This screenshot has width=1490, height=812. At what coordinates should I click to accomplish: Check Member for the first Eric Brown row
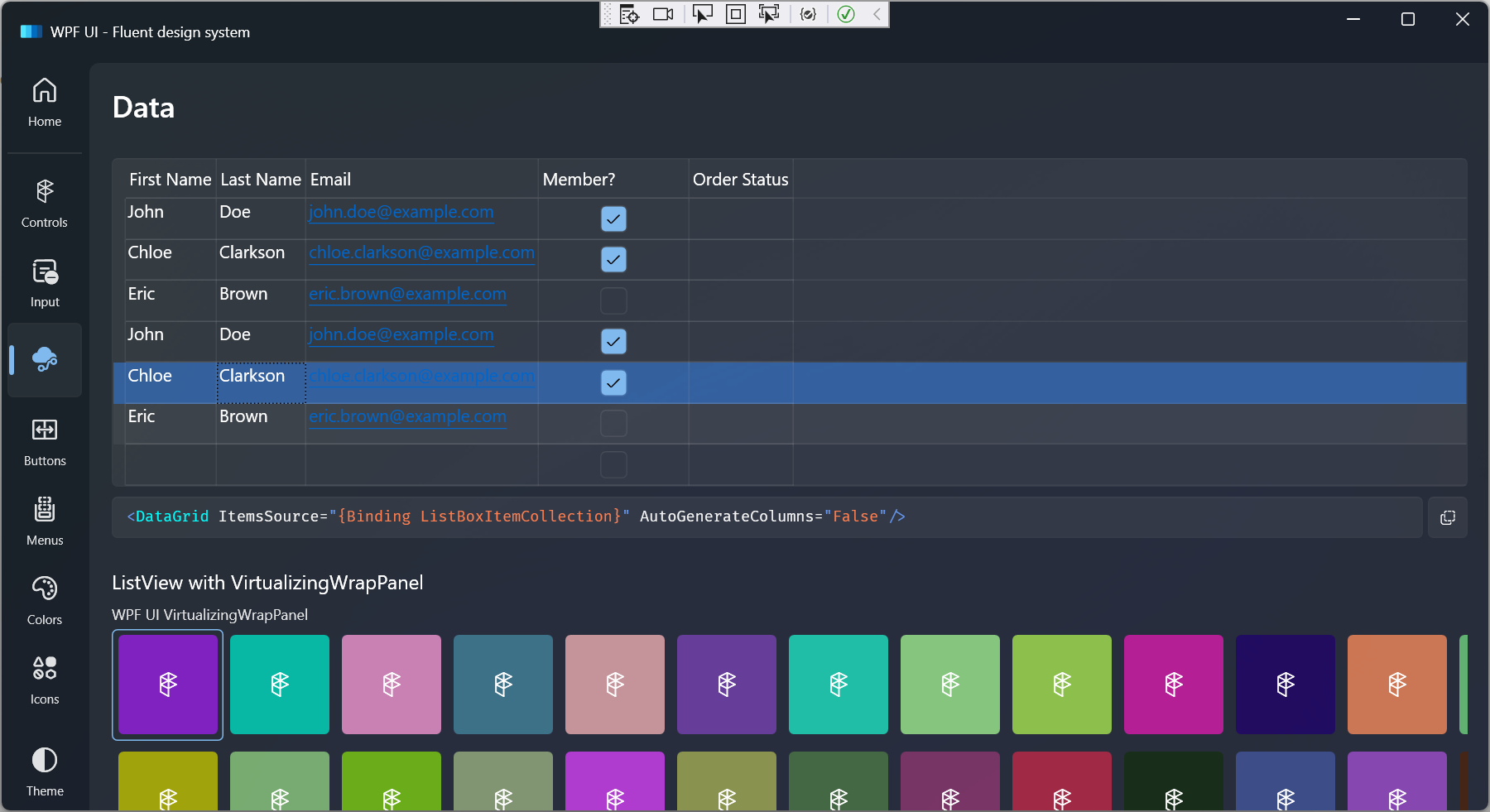613,300
